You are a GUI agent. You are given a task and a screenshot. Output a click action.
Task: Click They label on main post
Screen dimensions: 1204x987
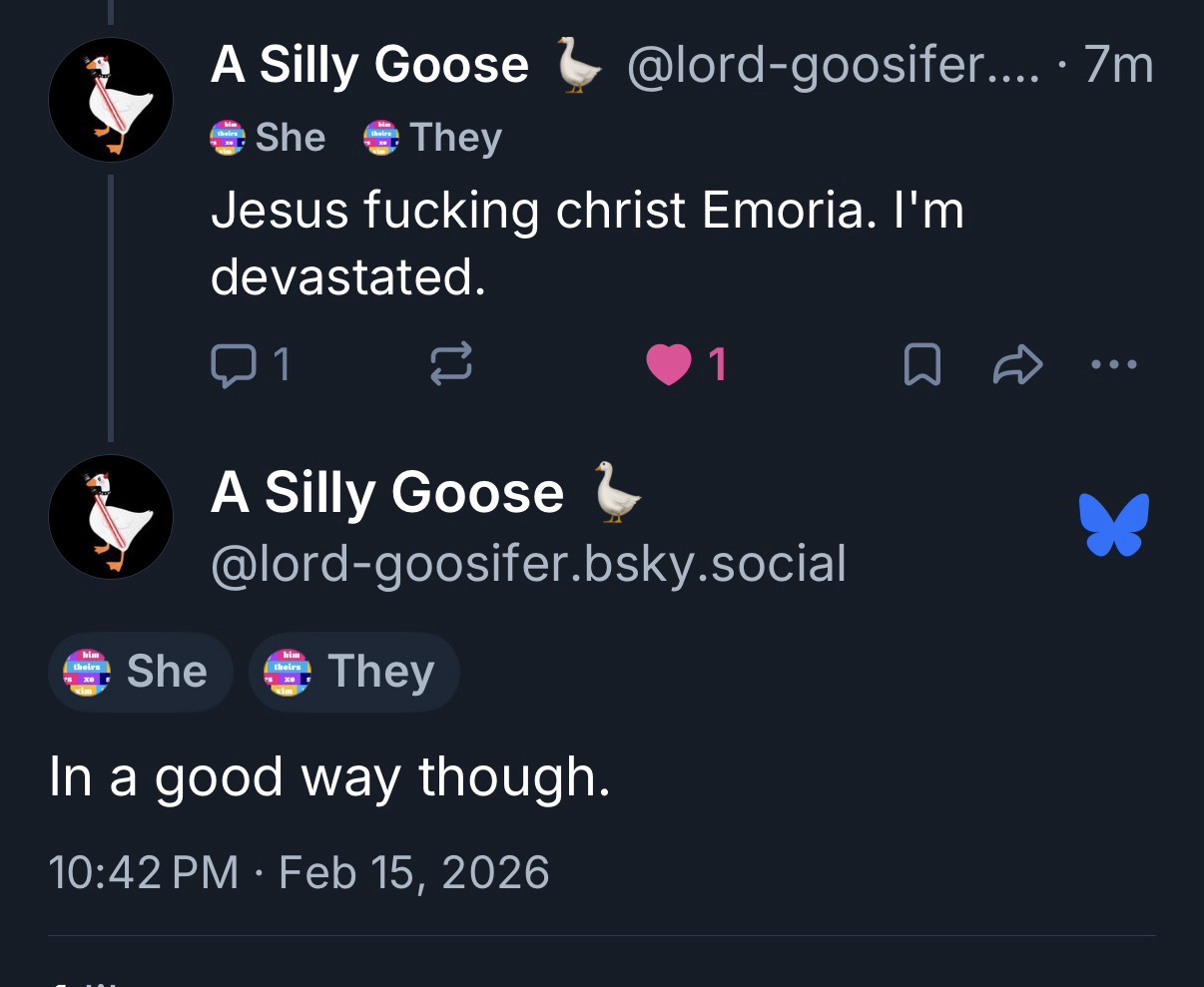click(354, 672)
